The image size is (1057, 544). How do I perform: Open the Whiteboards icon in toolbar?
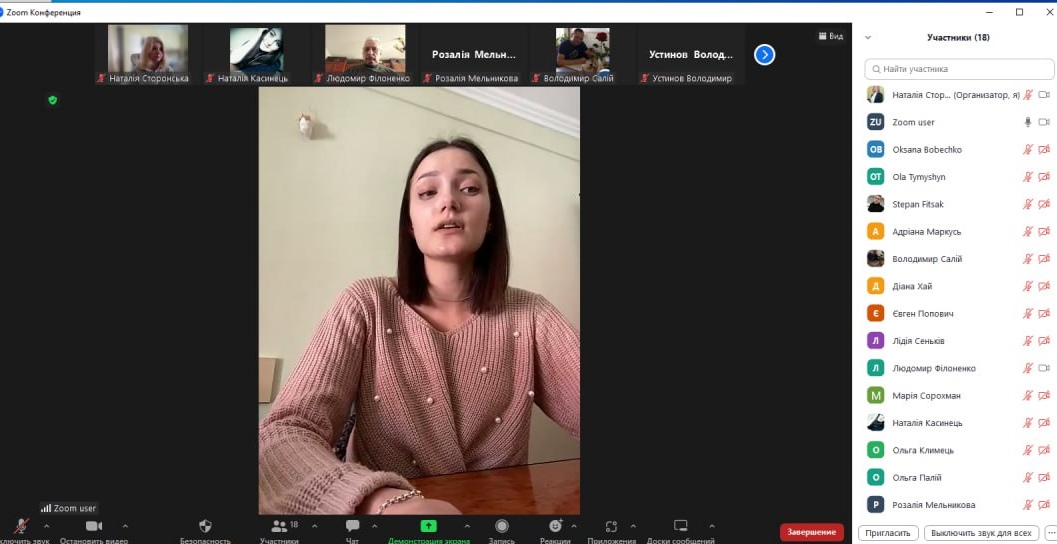[x=680, y=526]
